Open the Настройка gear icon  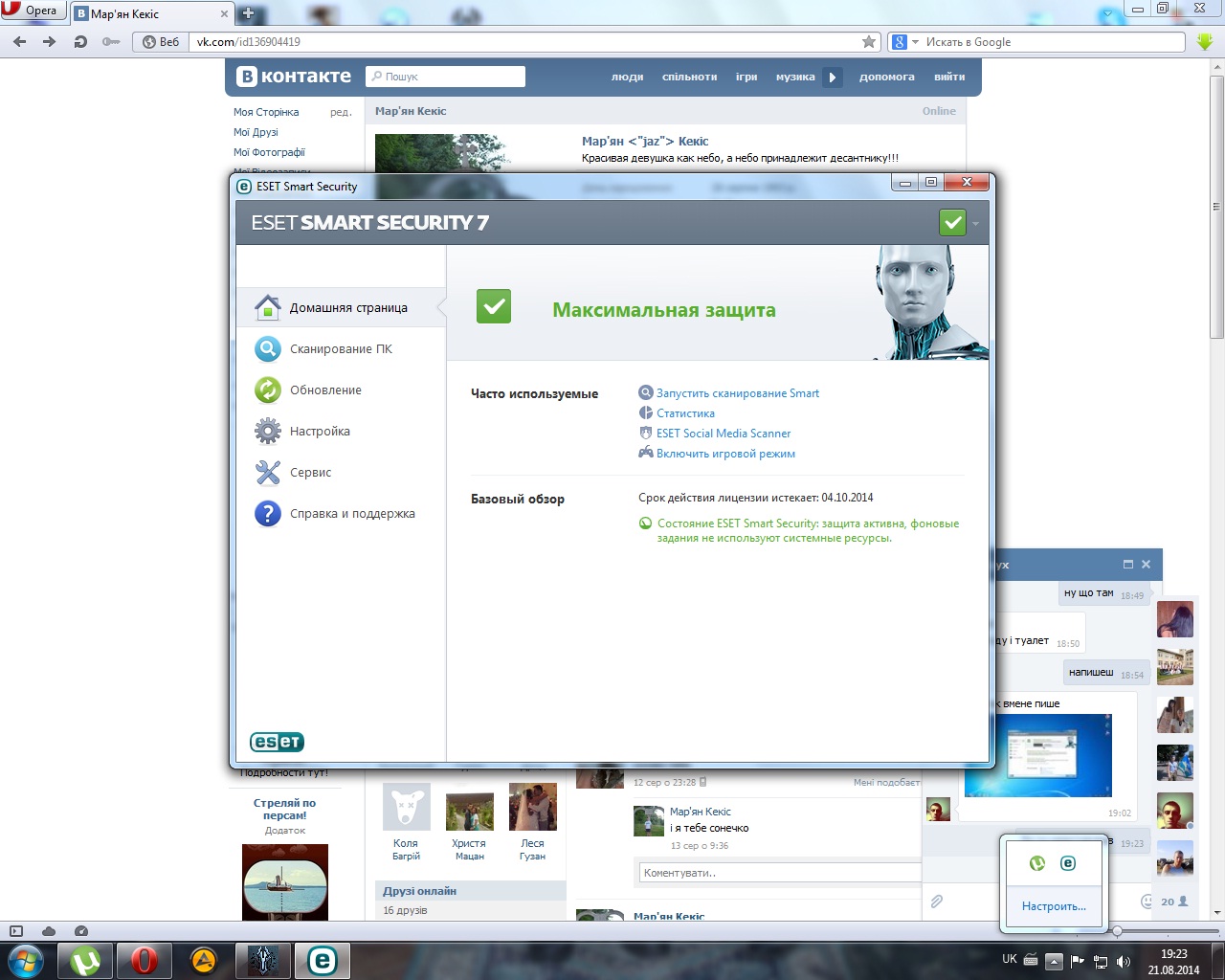pos(267,431)
